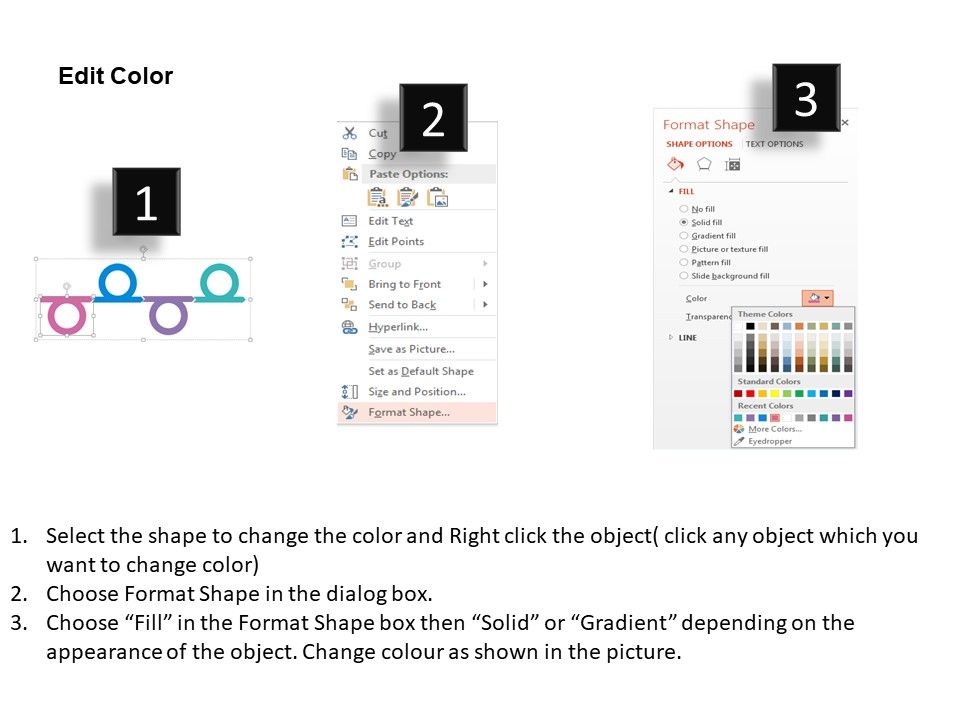This screenshot has width=960, height=720.
Task: Pick the yellow standard color swatch
Action: click(775, 394)
